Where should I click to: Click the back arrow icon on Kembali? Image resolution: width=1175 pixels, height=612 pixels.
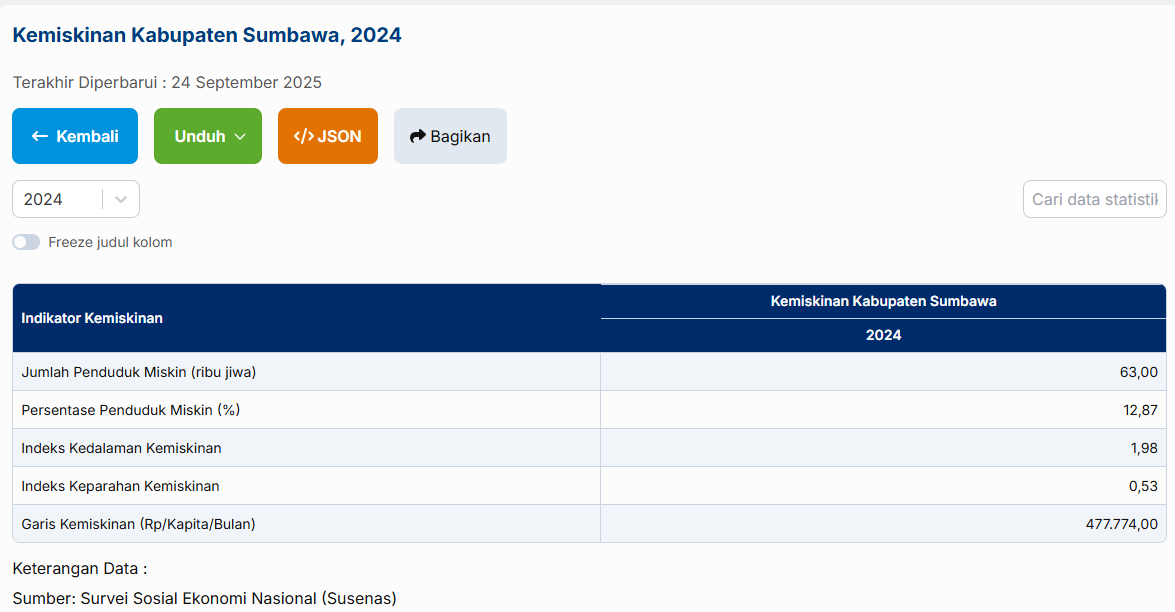[40, 136]
